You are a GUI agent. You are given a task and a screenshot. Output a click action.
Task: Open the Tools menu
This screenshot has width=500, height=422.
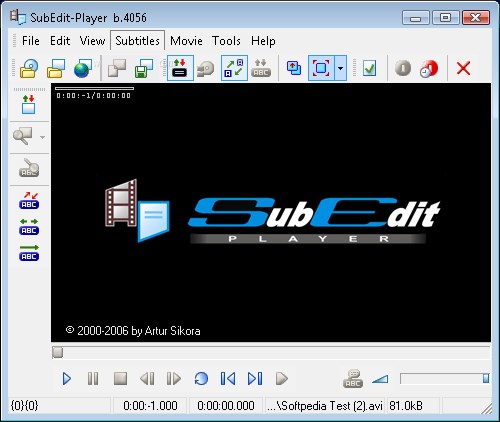(x=226, y=41)
